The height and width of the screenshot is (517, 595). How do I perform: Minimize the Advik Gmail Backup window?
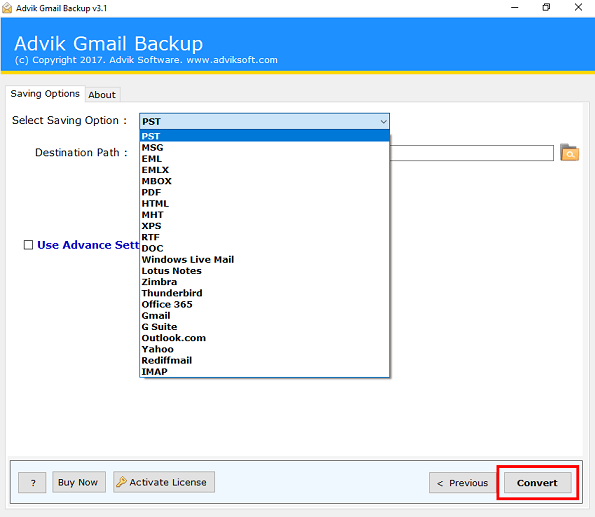click(x=515, y=8)
